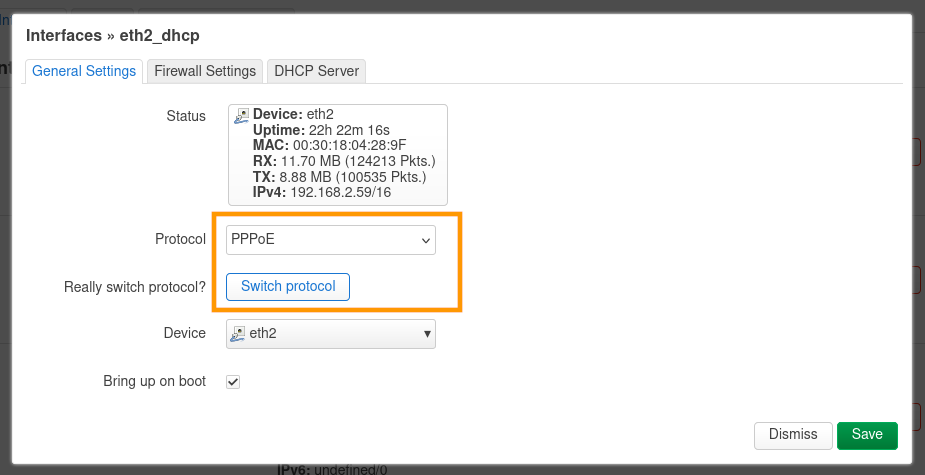Save the interface settings
Screen dimensions: 925x475
pos(867,435)
